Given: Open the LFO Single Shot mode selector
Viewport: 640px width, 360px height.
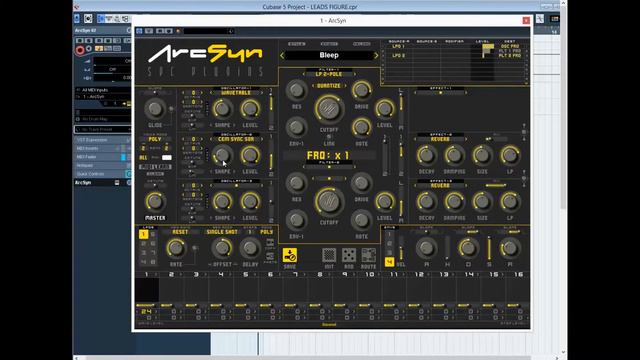Looking at the screenshot, I should point(222,232).
